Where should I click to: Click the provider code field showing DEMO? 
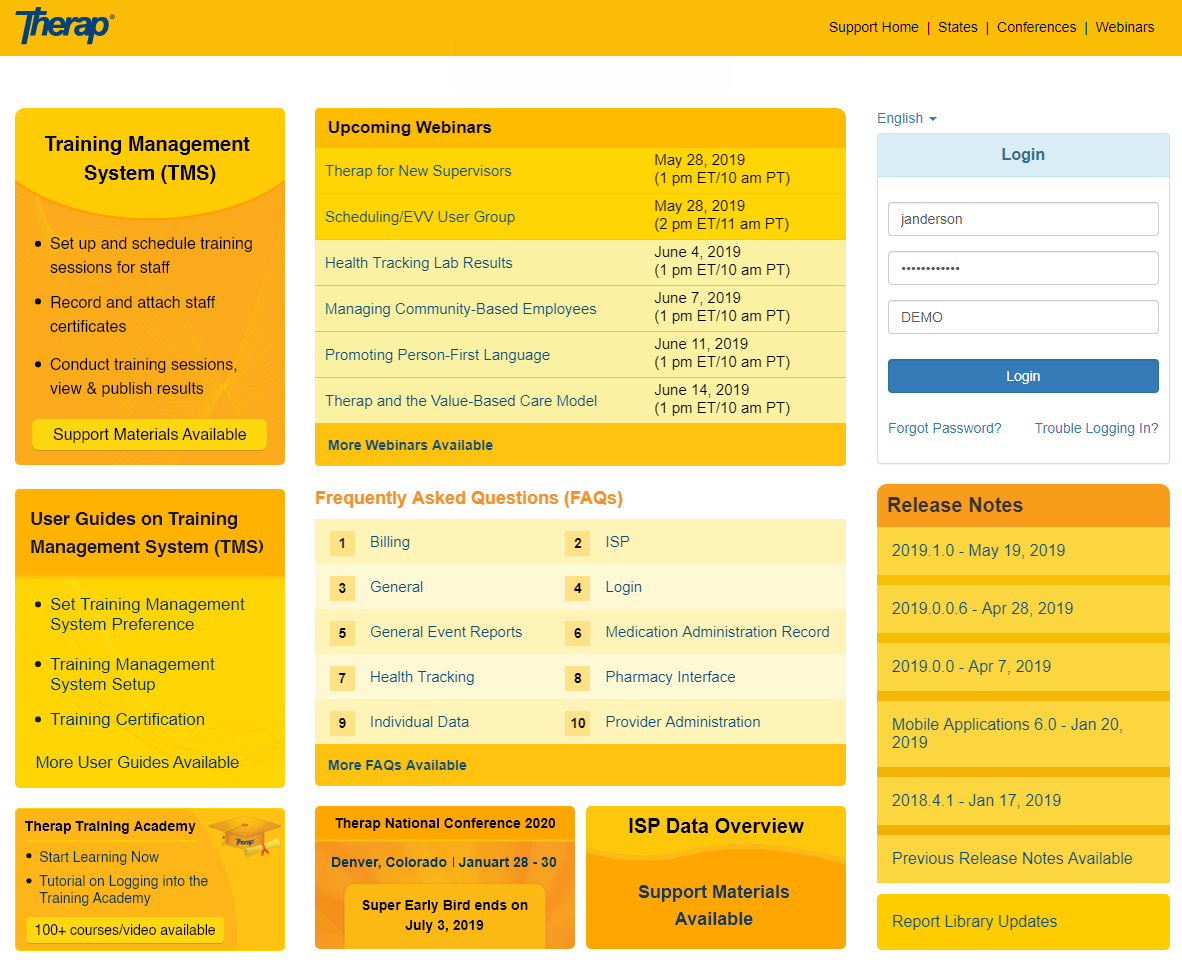tap(1022, 317)
